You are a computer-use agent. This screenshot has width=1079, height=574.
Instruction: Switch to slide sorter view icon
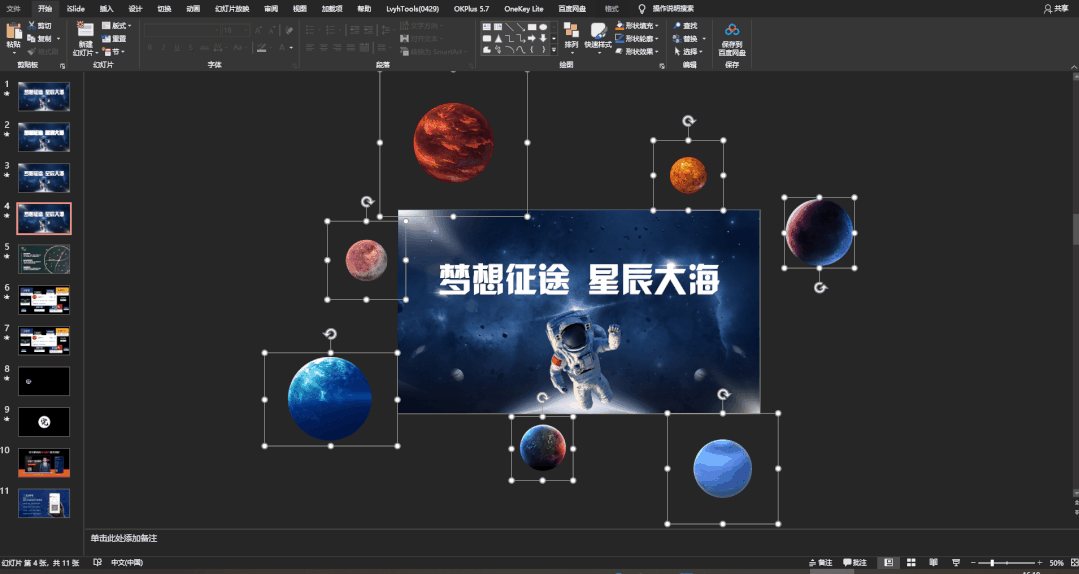pyautogui.click(x=911, y=563)
